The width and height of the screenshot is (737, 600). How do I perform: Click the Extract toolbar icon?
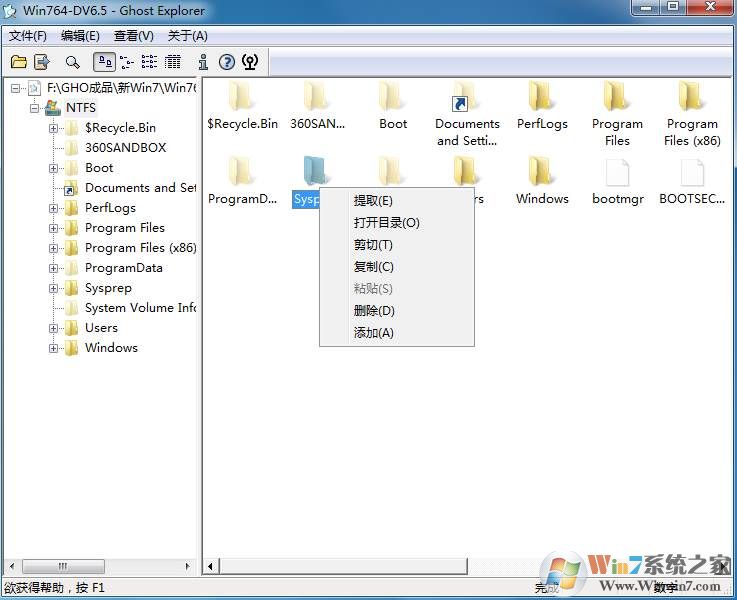pos(42,62)
